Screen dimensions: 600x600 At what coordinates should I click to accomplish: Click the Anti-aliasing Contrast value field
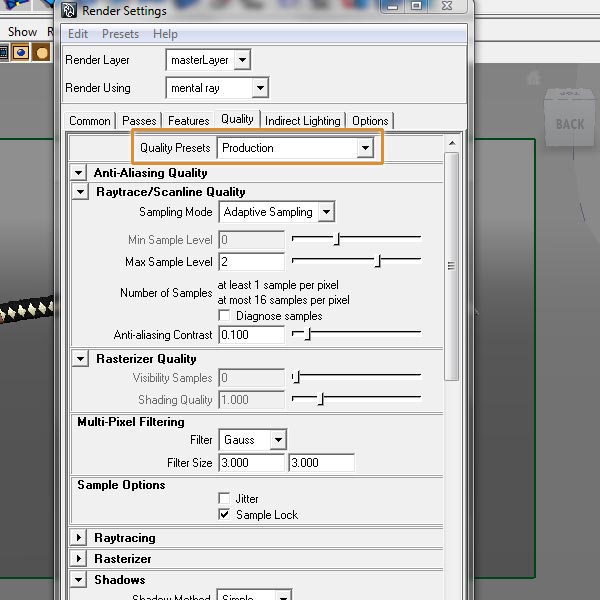251,334
